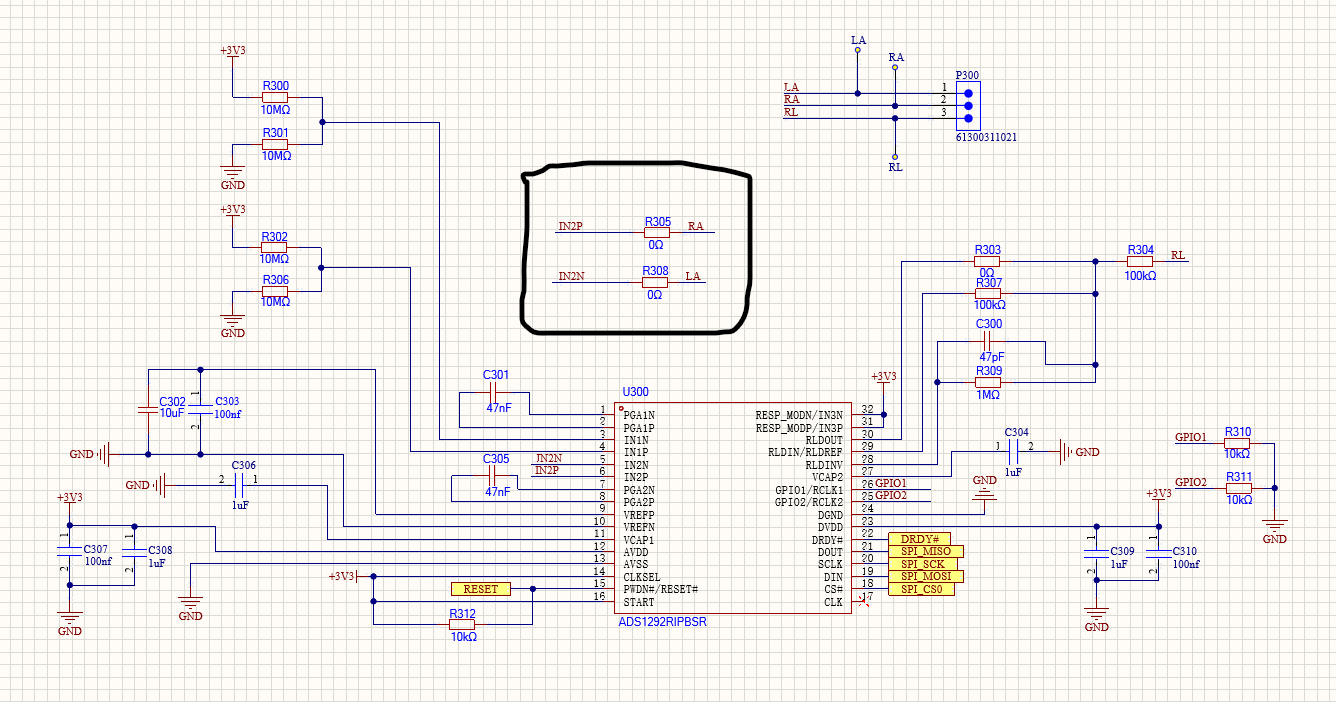This screenshot has height=702, width=1336.
Task: Click the no-connect cross on CLK pin
Action: click(x=866, y=602)
